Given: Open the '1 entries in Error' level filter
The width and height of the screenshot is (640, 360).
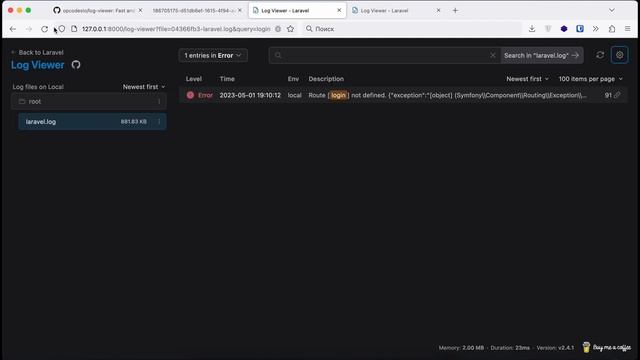Looking at the screenshot, I should [x=213, y=56].
